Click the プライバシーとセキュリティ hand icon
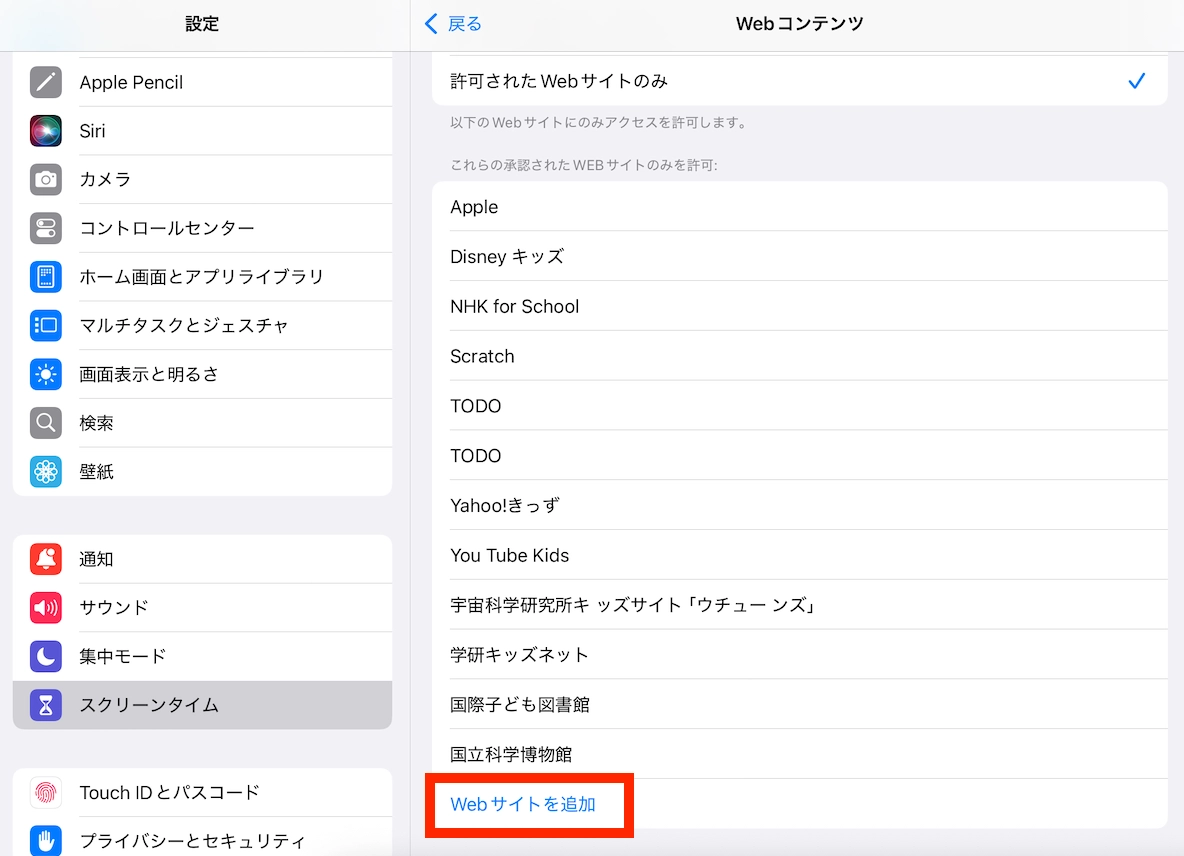The height and width of the screenshot is (856, 1184). tap(46, 841)
